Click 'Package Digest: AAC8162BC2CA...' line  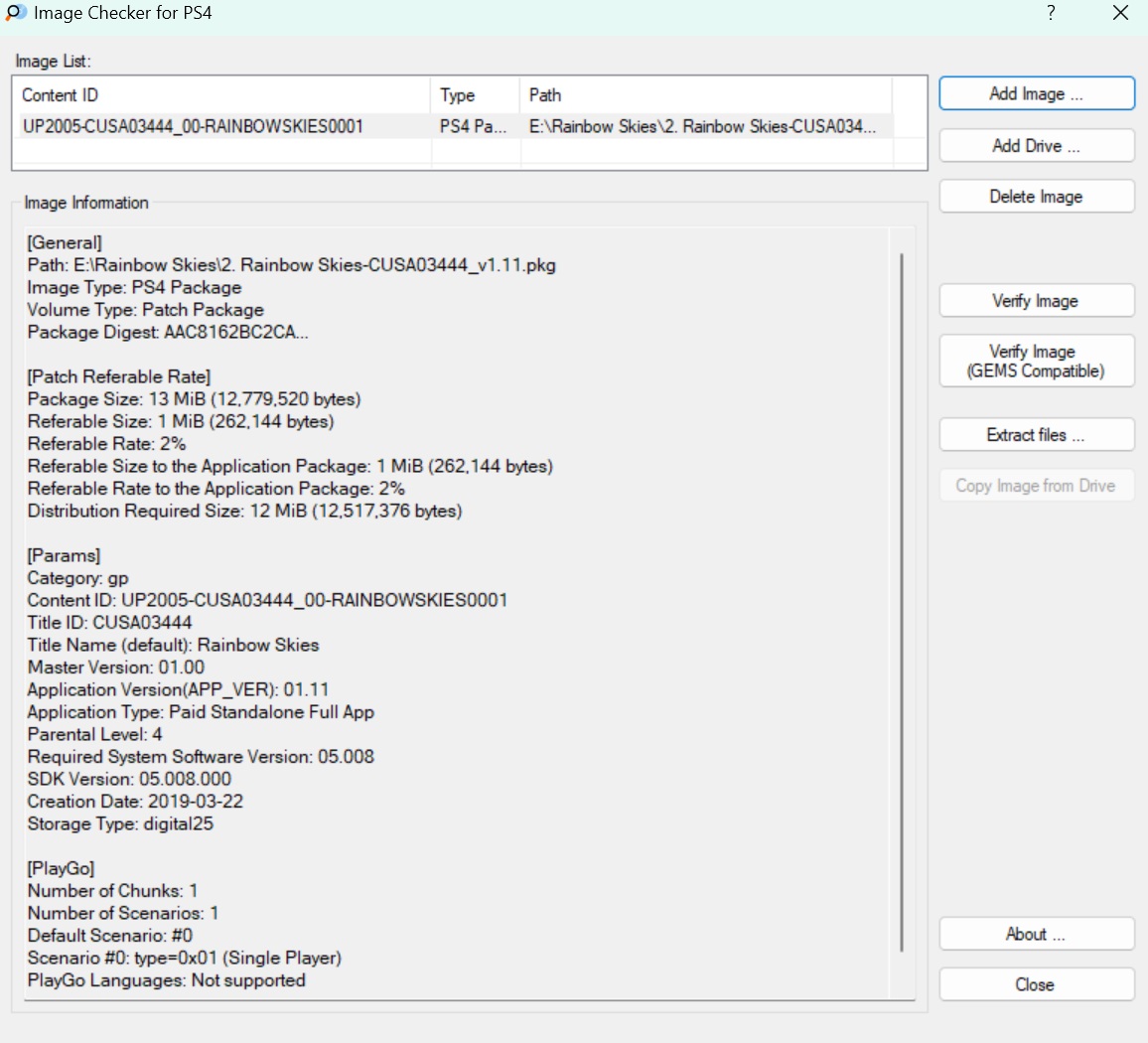click(x=168, y=332)
